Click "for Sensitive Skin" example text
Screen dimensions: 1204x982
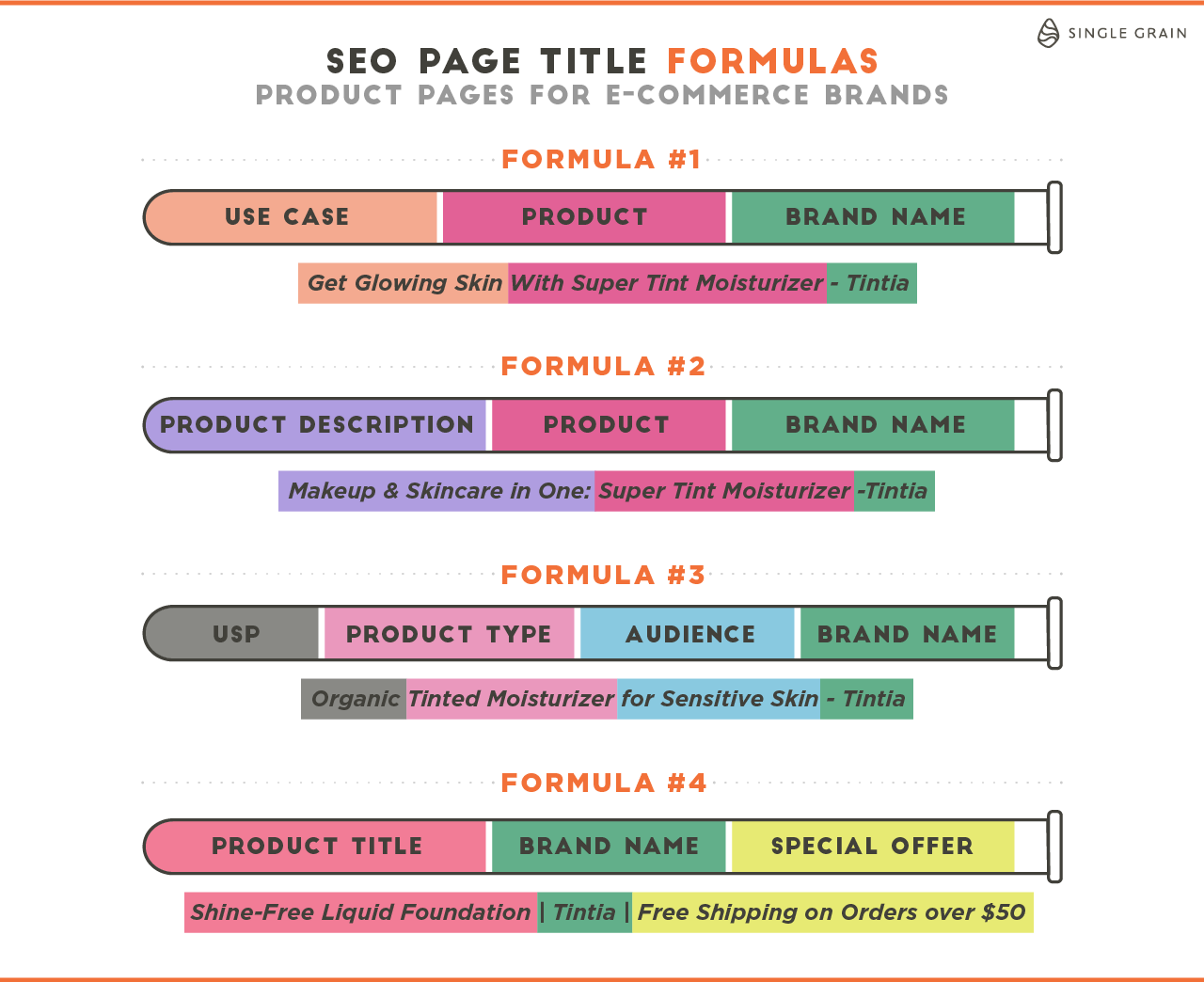[x=719, y=699]
